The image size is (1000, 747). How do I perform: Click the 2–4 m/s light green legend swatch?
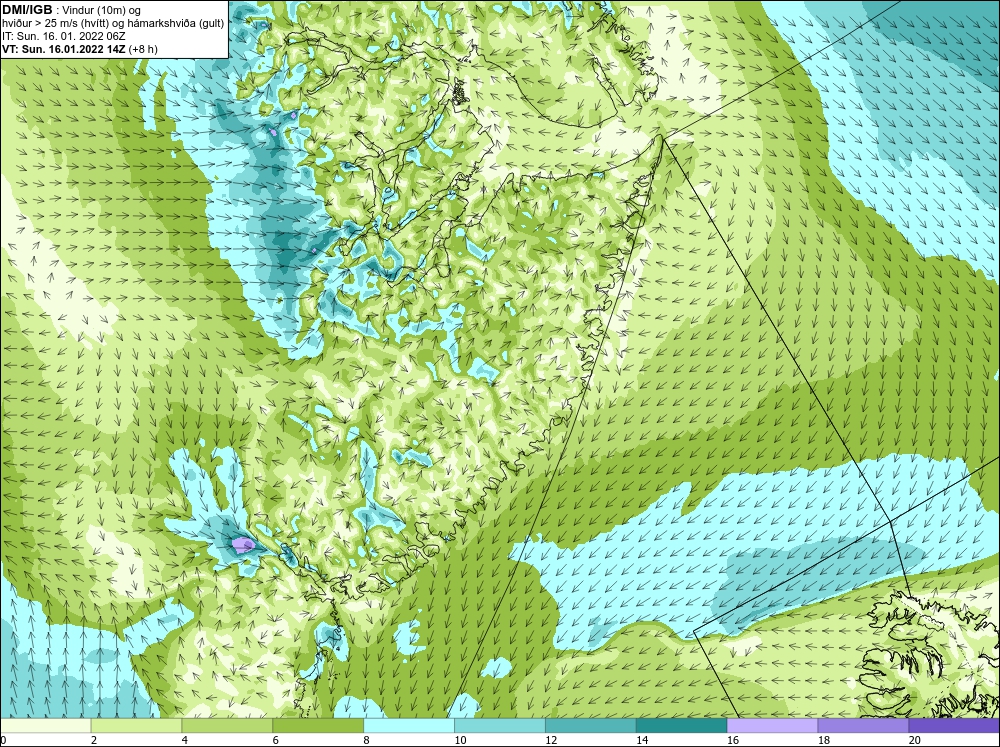click(x=136, y=726)
